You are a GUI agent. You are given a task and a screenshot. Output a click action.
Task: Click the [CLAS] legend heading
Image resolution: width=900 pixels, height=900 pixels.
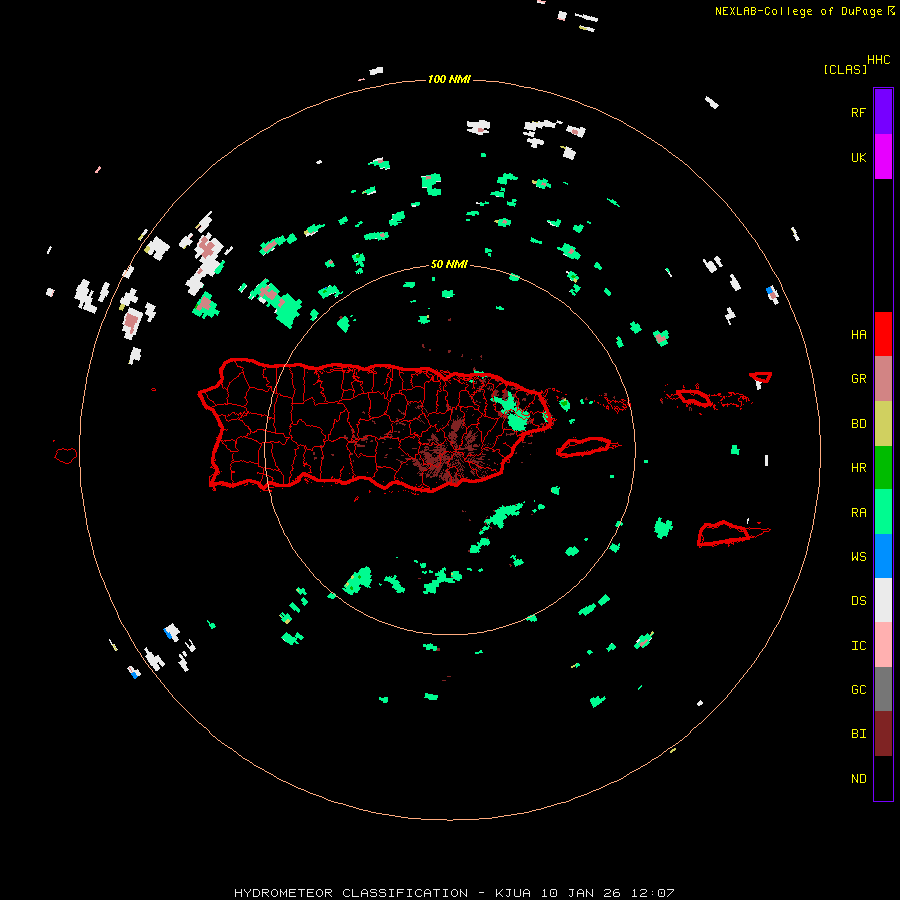[845, 70]
